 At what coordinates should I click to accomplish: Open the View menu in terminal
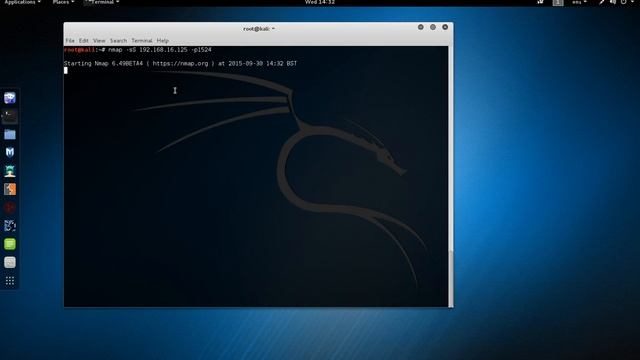tap(99, 41)
